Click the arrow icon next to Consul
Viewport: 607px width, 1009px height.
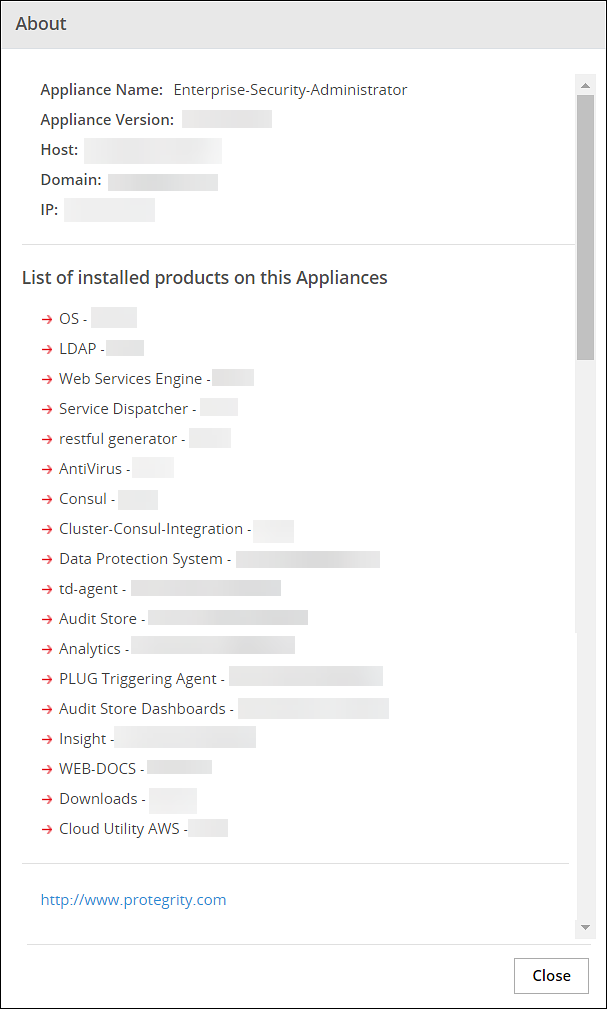pyautogui.click(x=46, y=499)
